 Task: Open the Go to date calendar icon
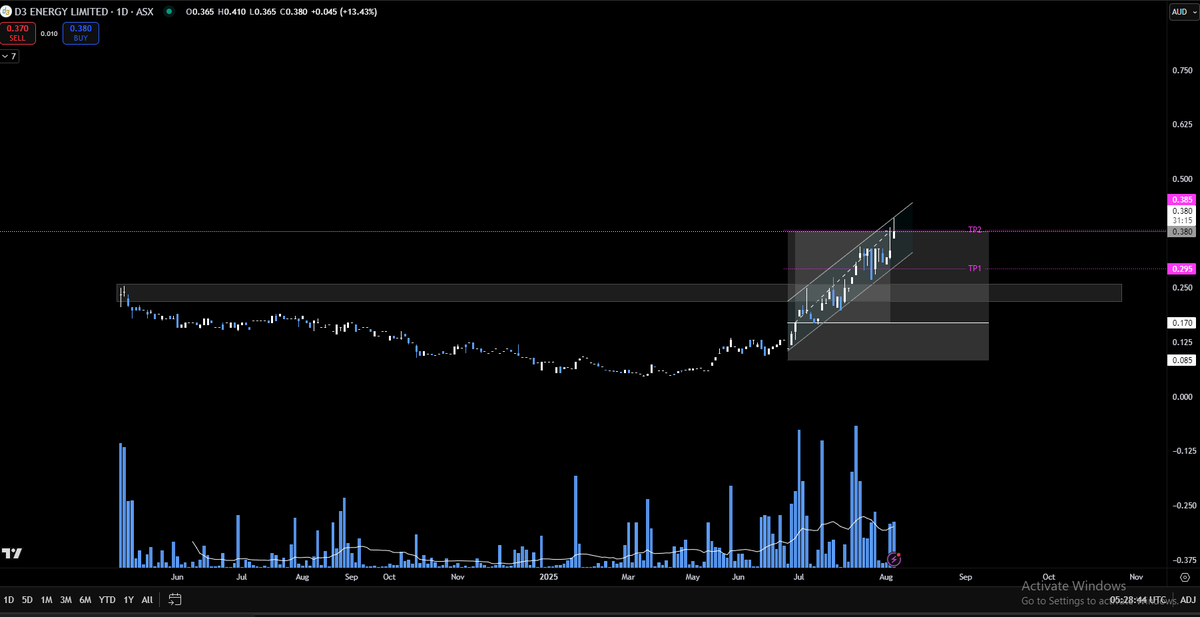click(x=175, y=599)
